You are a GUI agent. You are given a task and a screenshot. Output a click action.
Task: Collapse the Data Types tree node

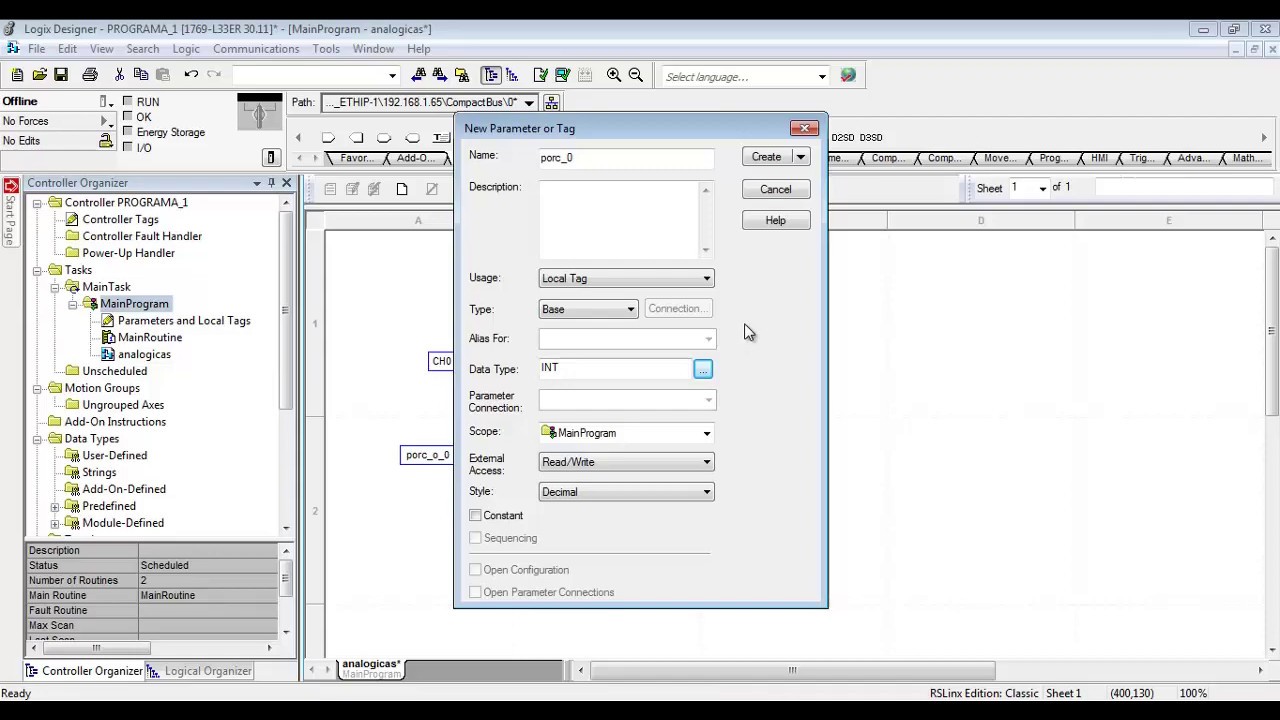pos(38,439)
